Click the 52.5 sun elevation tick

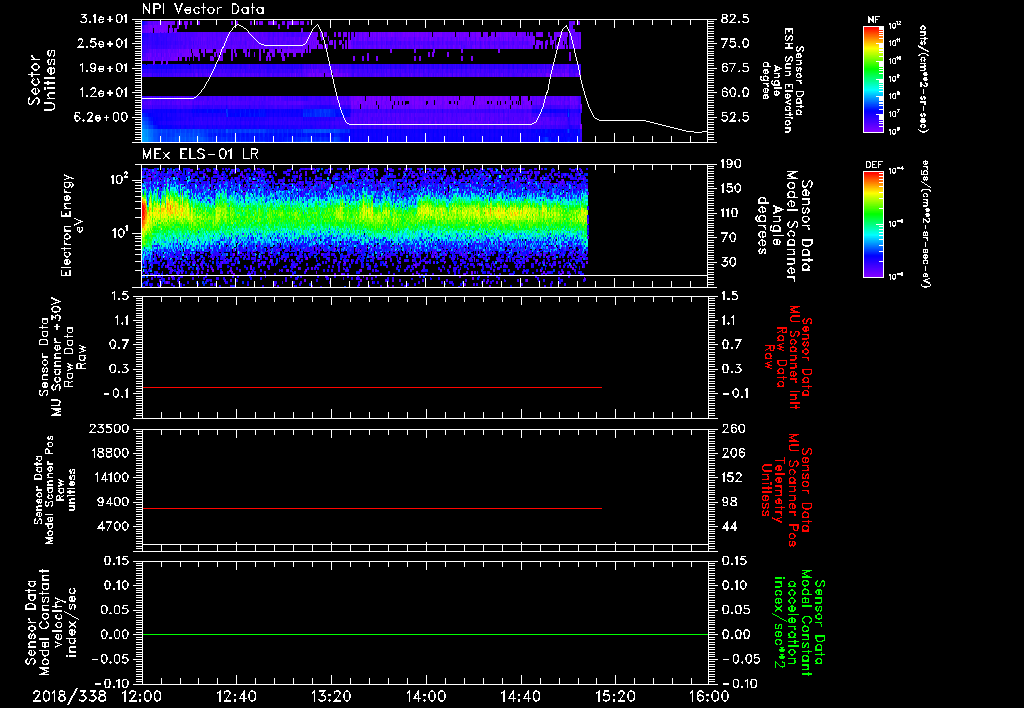pyautogui.click(x=735, y=118)
